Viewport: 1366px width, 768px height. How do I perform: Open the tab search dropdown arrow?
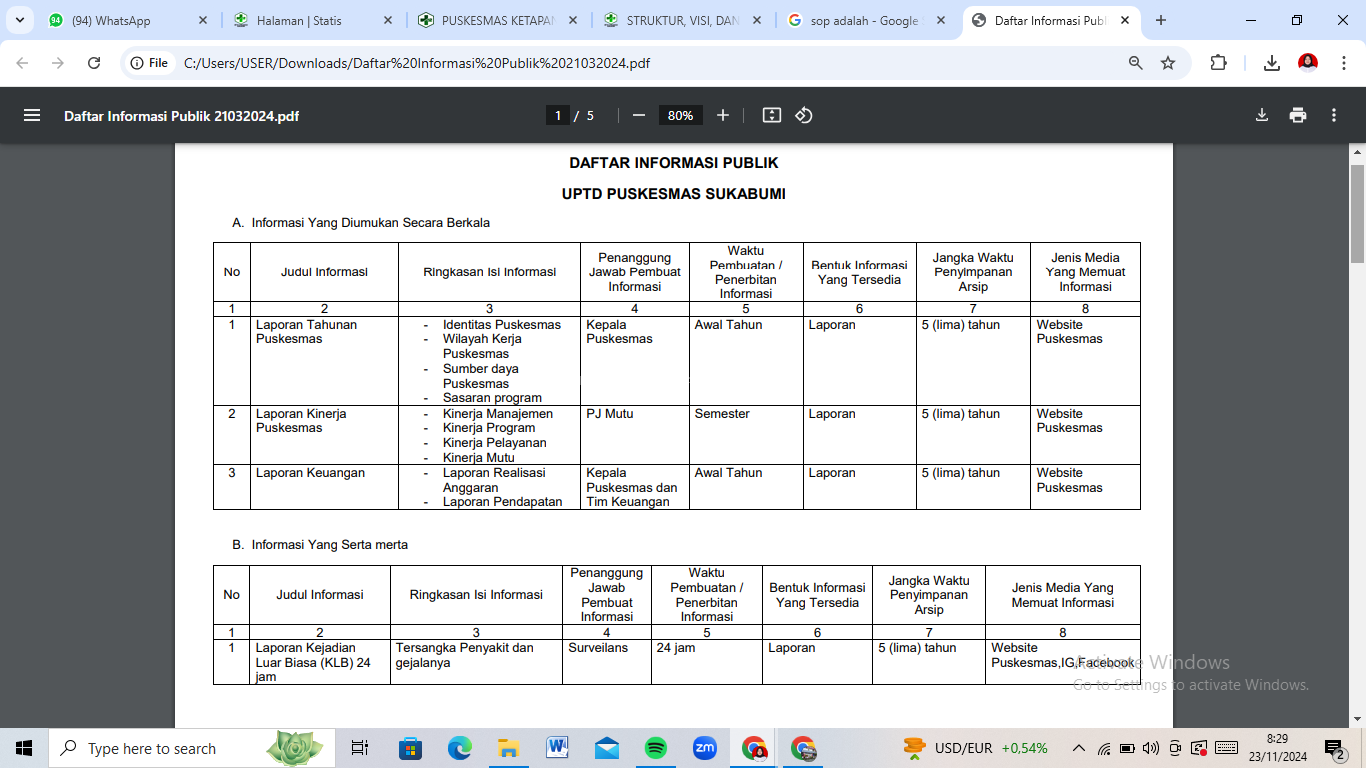coord(19,20)
